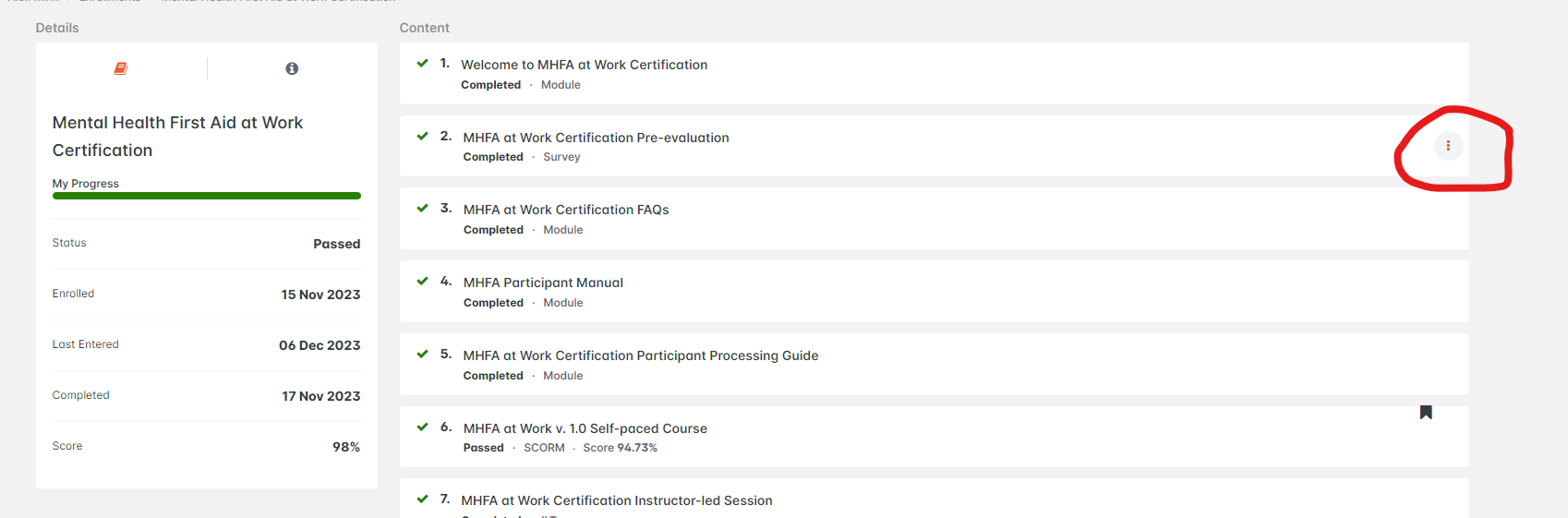The height and width of the screenshot is (518, 1568).
Task: Launch MHFA at Work v. 1.0 Self-paced Course
Action: tap(585, 428)
